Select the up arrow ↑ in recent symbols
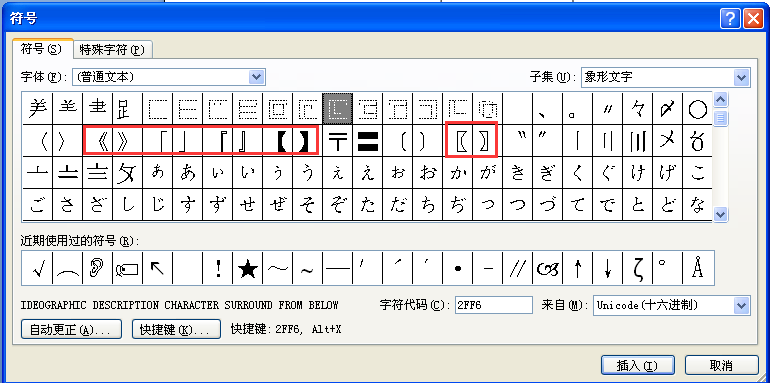772x383 pixels. point(578,268)
